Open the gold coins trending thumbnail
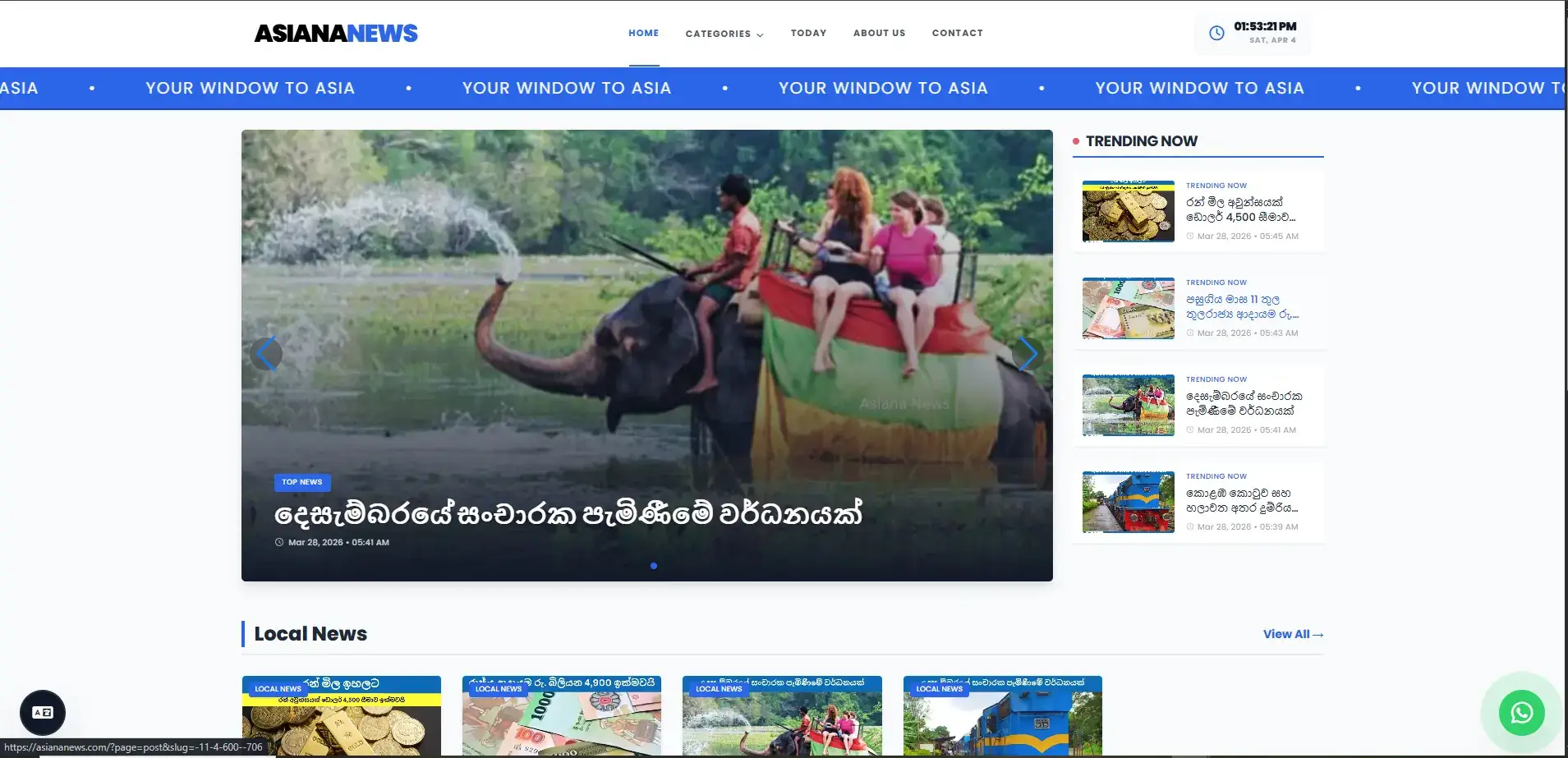The height and width of the screenshot is (758, 1568). pos(1128,211)
